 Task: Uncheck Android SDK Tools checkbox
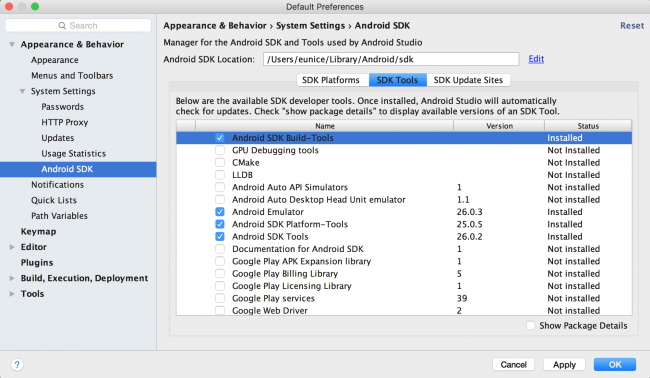coord(220,237)
